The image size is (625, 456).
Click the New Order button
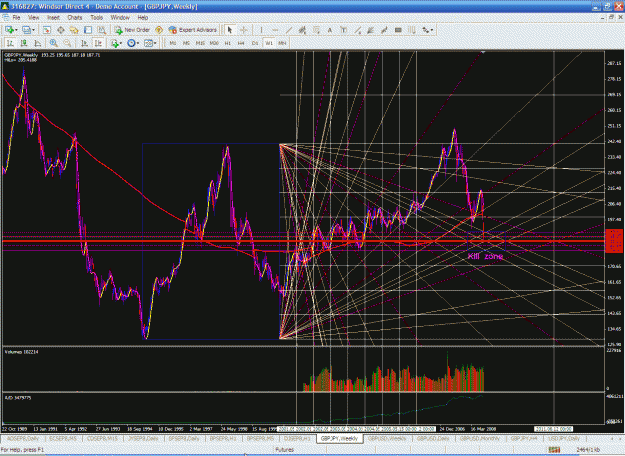[132, 30]
